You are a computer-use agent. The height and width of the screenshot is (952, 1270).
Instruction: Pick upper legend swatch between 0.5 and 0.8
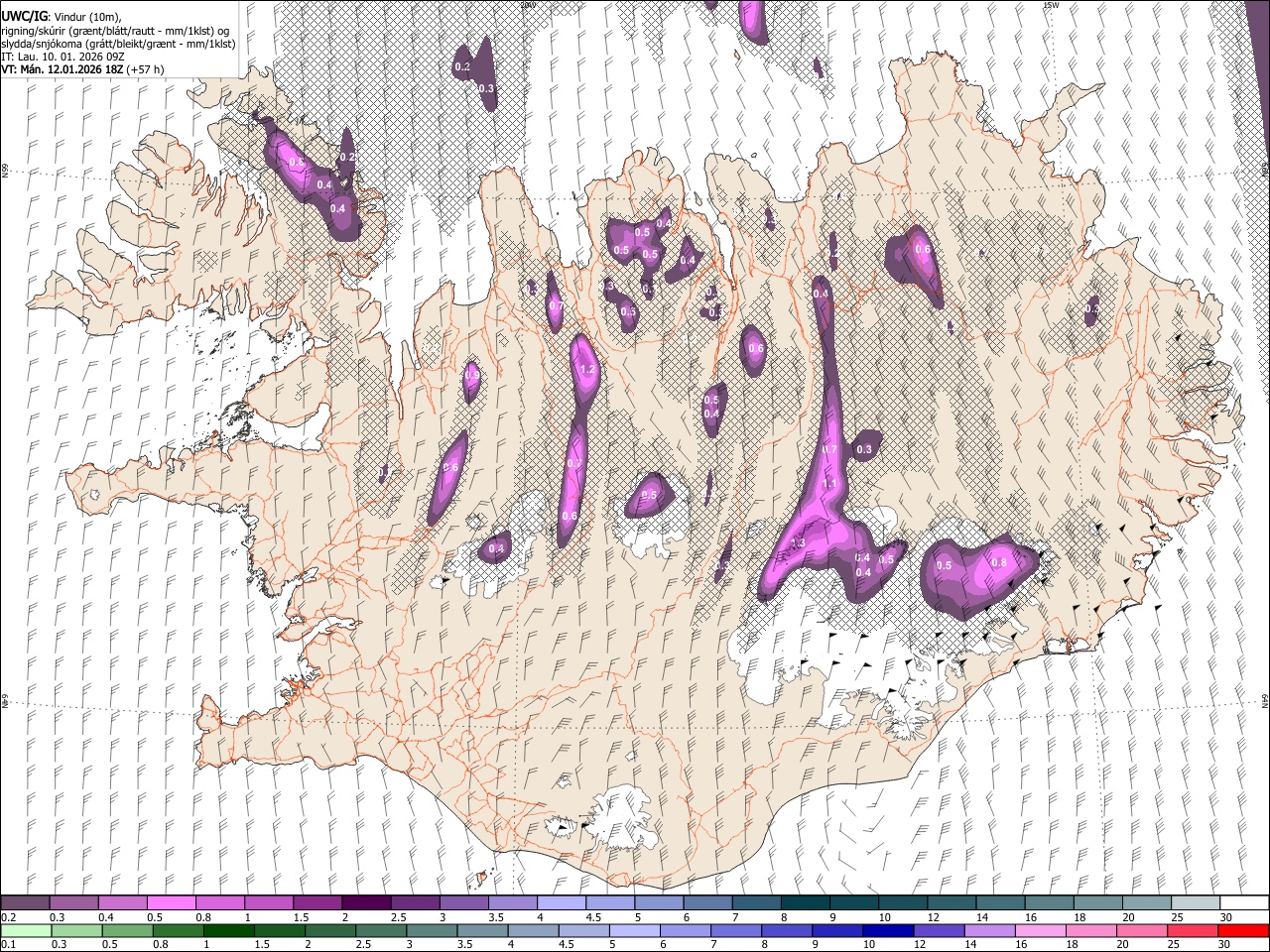pos(171,902)
